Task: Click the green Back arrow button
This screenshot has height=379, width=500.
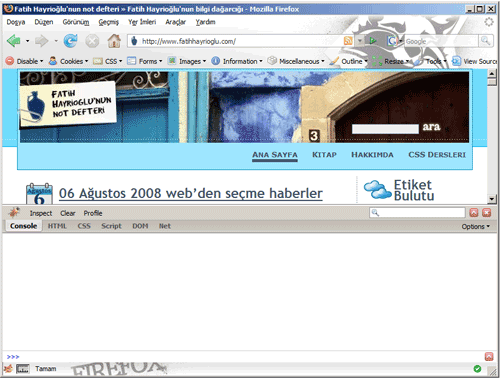Action: coord(14,41)
